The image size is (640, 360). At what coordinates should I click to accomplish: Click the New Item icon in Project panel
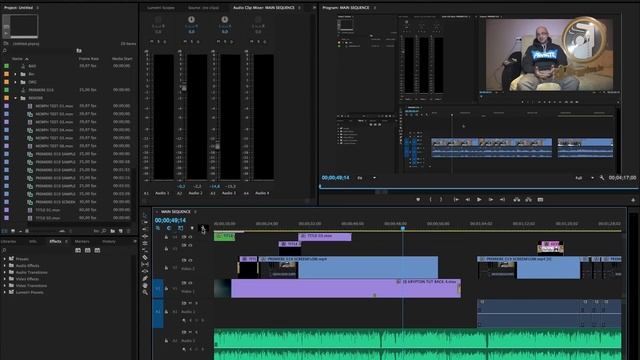click(121, 231)
